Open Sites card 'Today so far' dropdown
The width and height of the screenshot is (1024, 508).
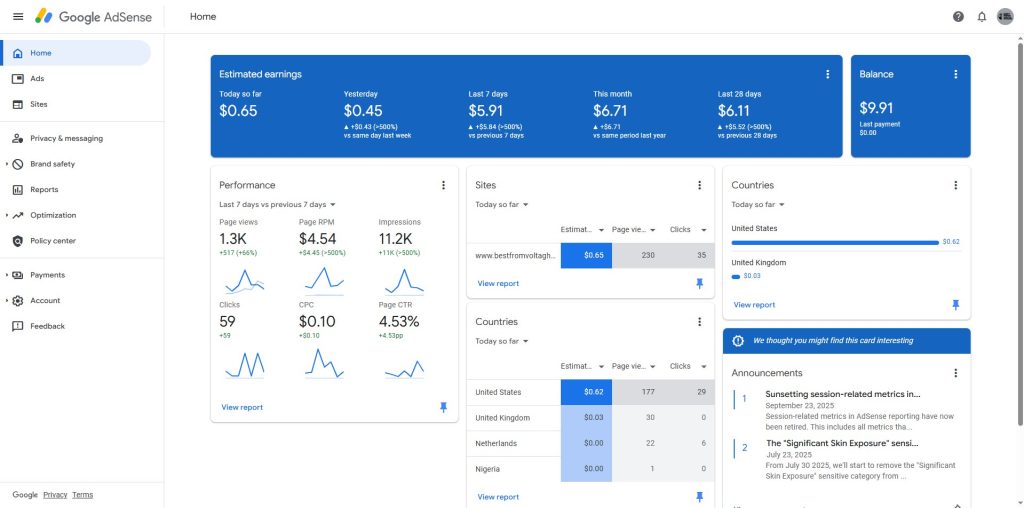point(502,204)
